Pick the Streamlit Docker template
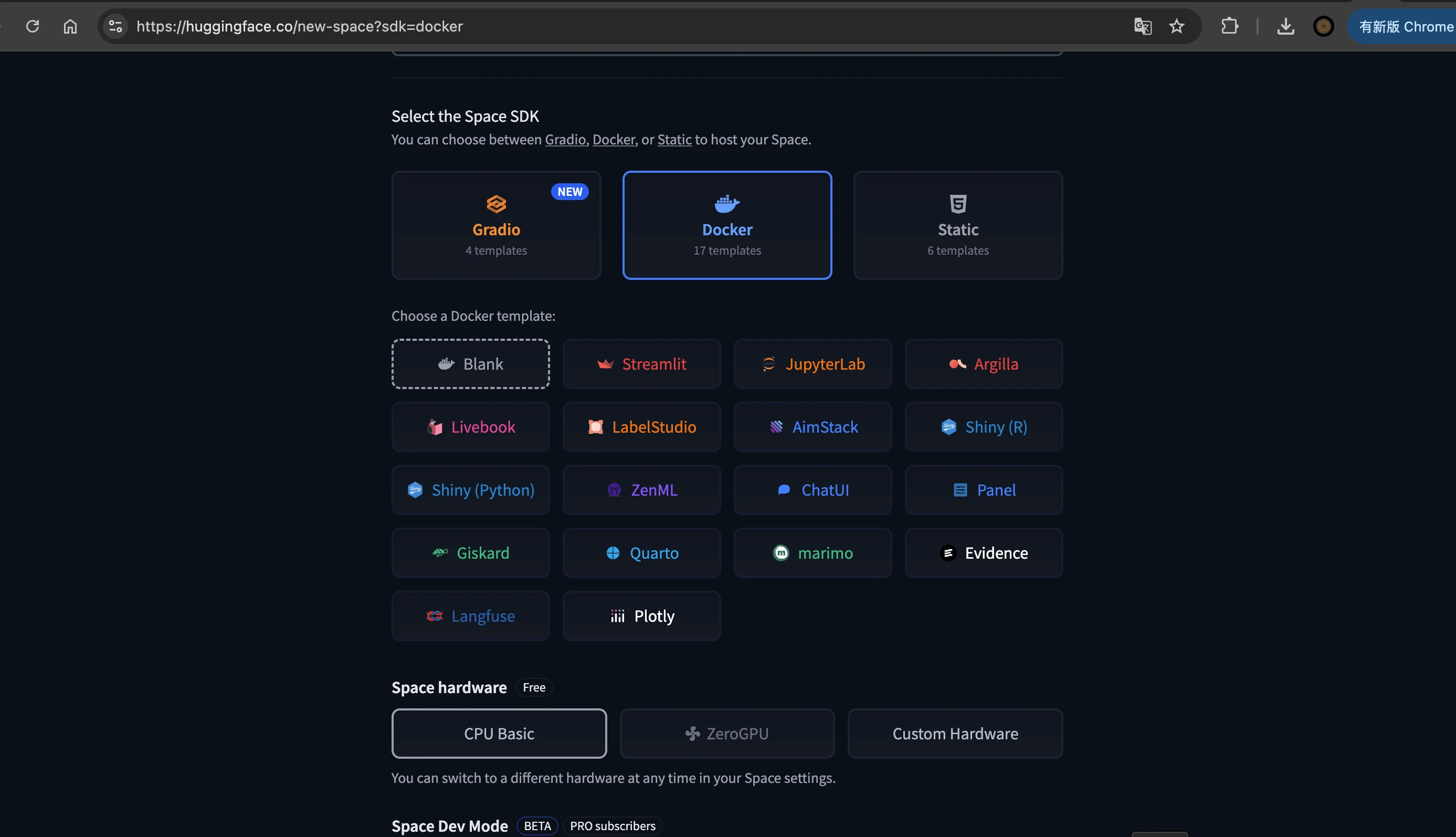This screenshot has width=1456, height=837. 641,364
